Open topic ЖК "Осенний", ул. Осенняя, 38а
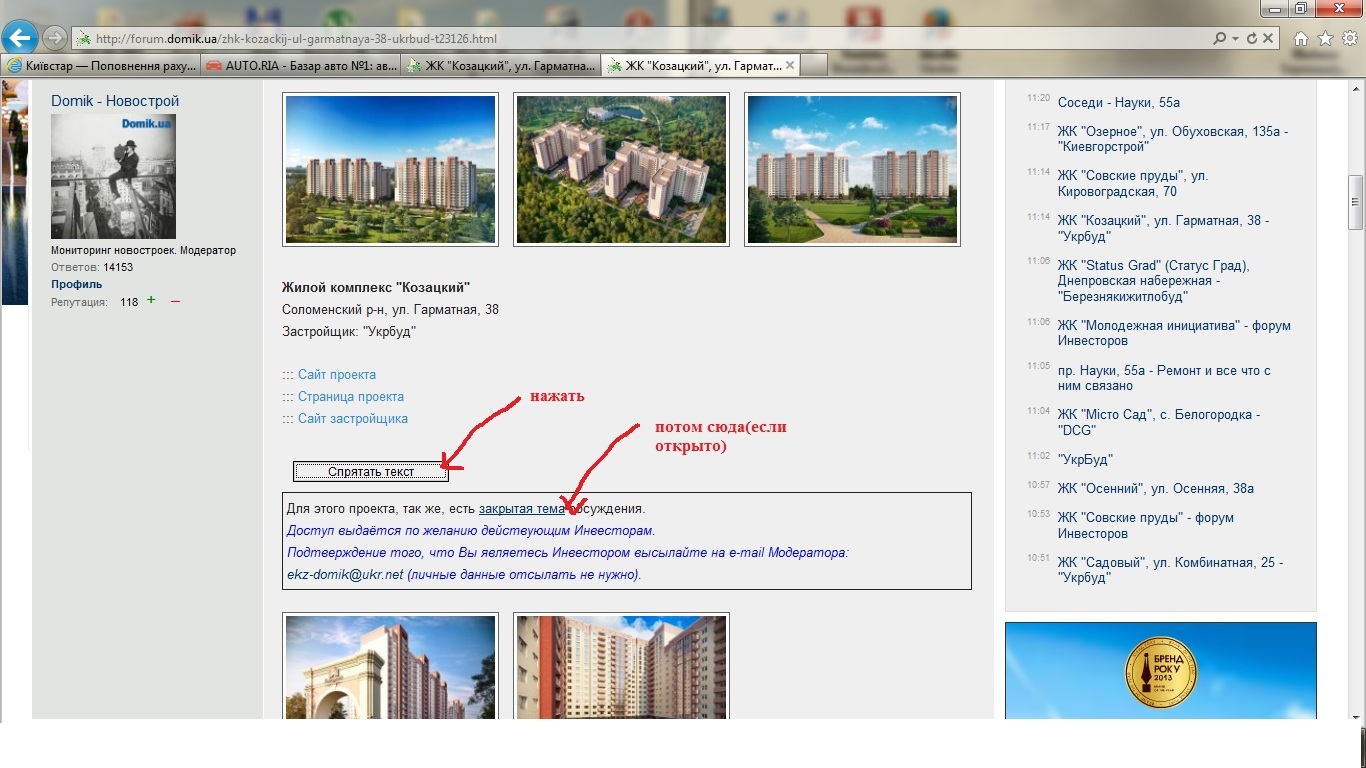Screen dimensions: 1366x768 (1156, 489)
